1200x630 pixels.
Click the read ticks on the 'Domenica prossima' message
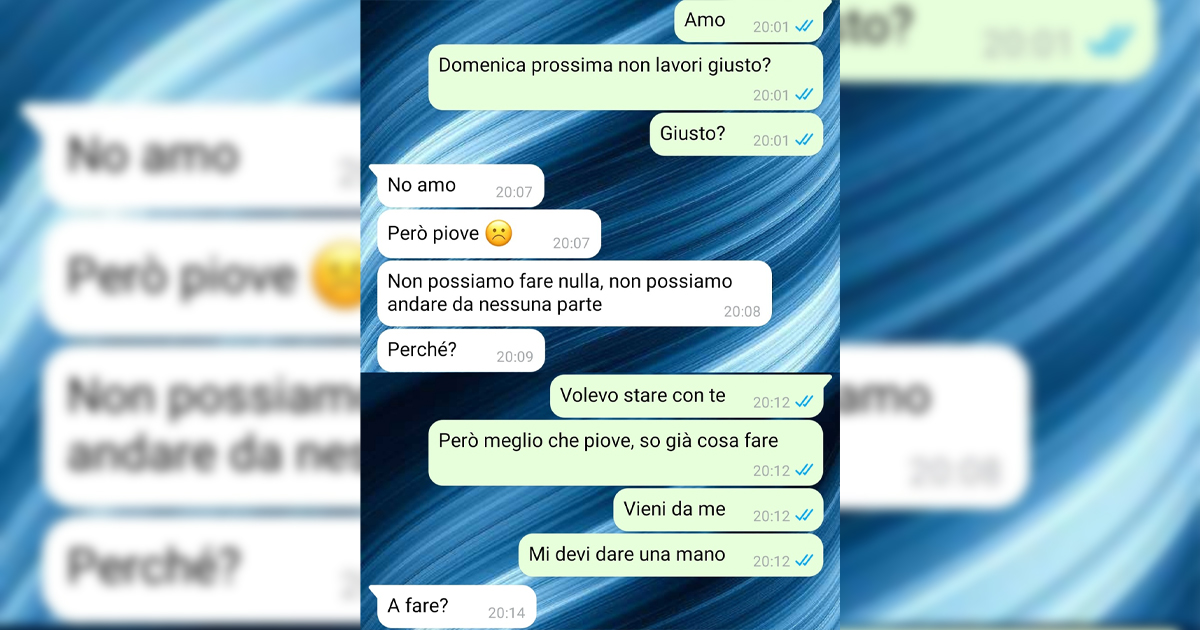tap(805, 95)
